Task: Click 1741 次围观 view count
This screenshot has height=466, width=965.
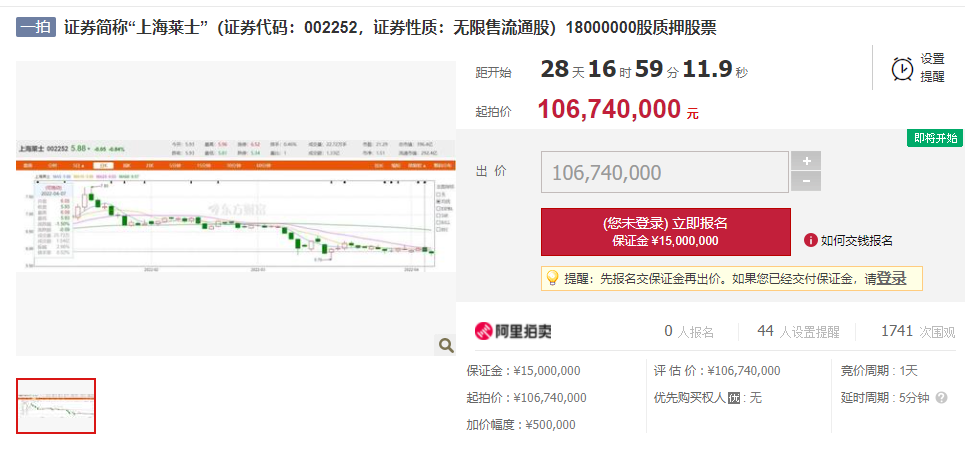Action: click(918, 332)
